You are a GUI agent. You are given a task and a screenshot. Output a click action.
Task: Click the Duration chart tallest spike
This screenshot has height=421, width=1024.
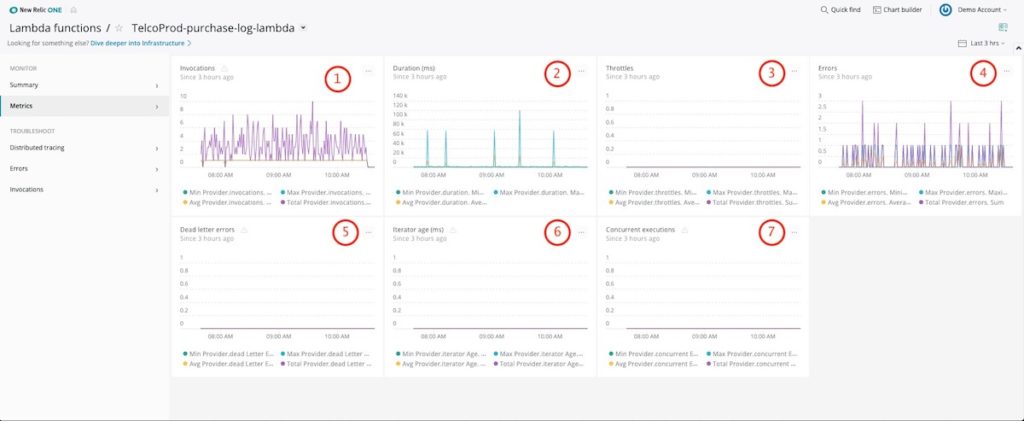[520, 137]
